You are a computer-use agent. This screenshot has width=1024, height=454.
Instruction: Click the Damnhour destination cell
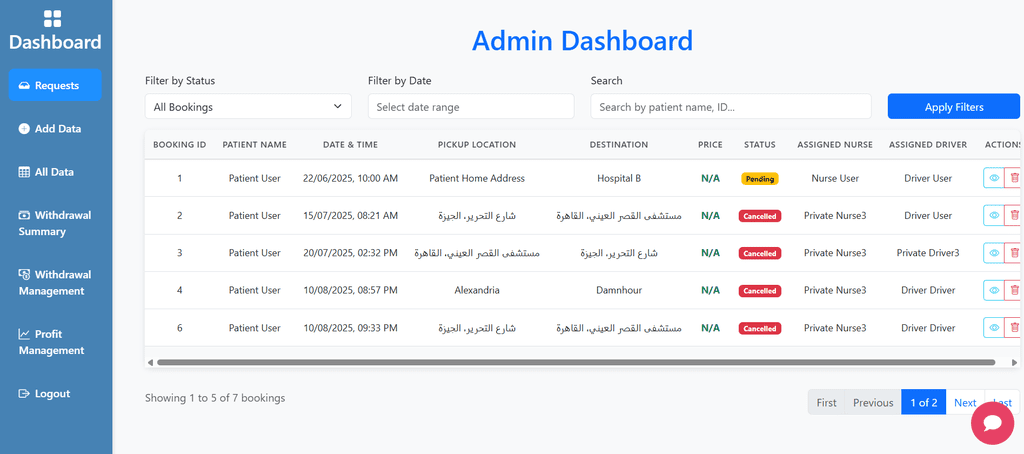[x=618, y=291]
